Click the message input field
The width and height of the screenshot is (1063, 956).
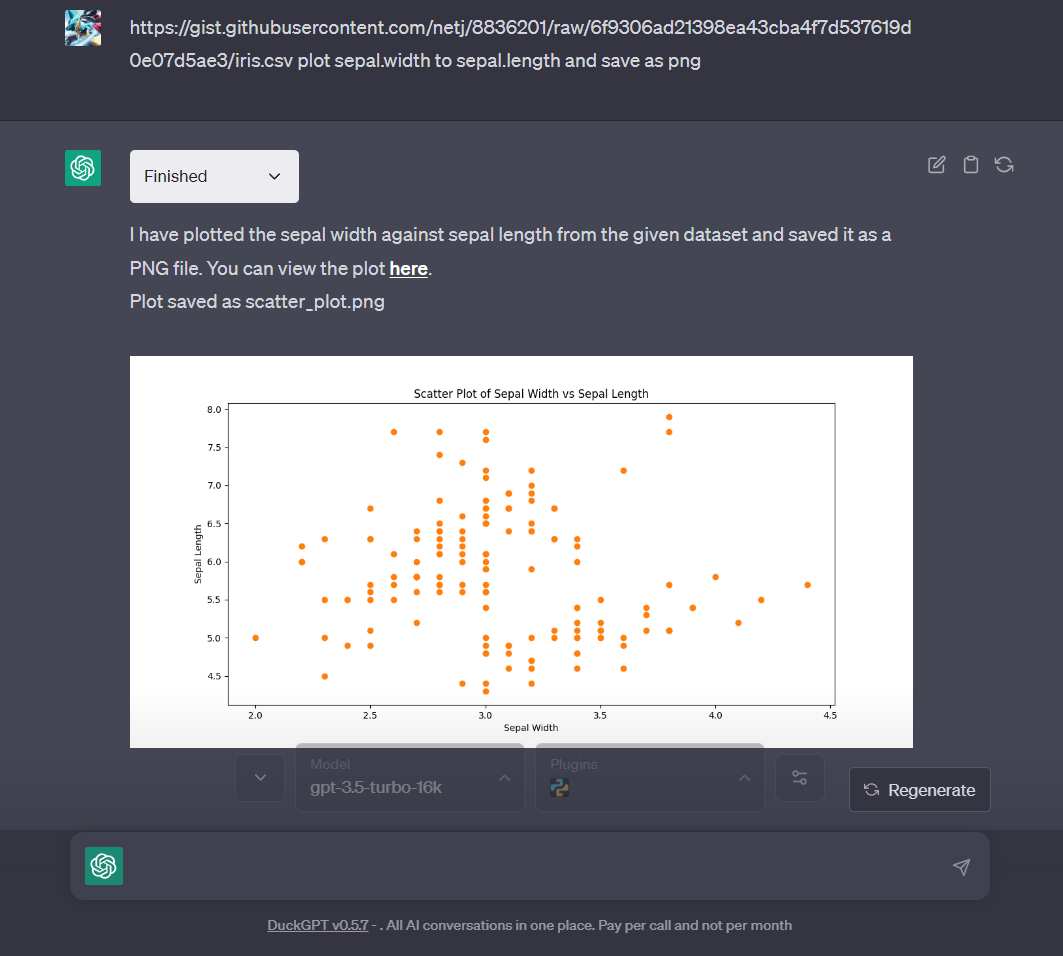pos(536,867)
